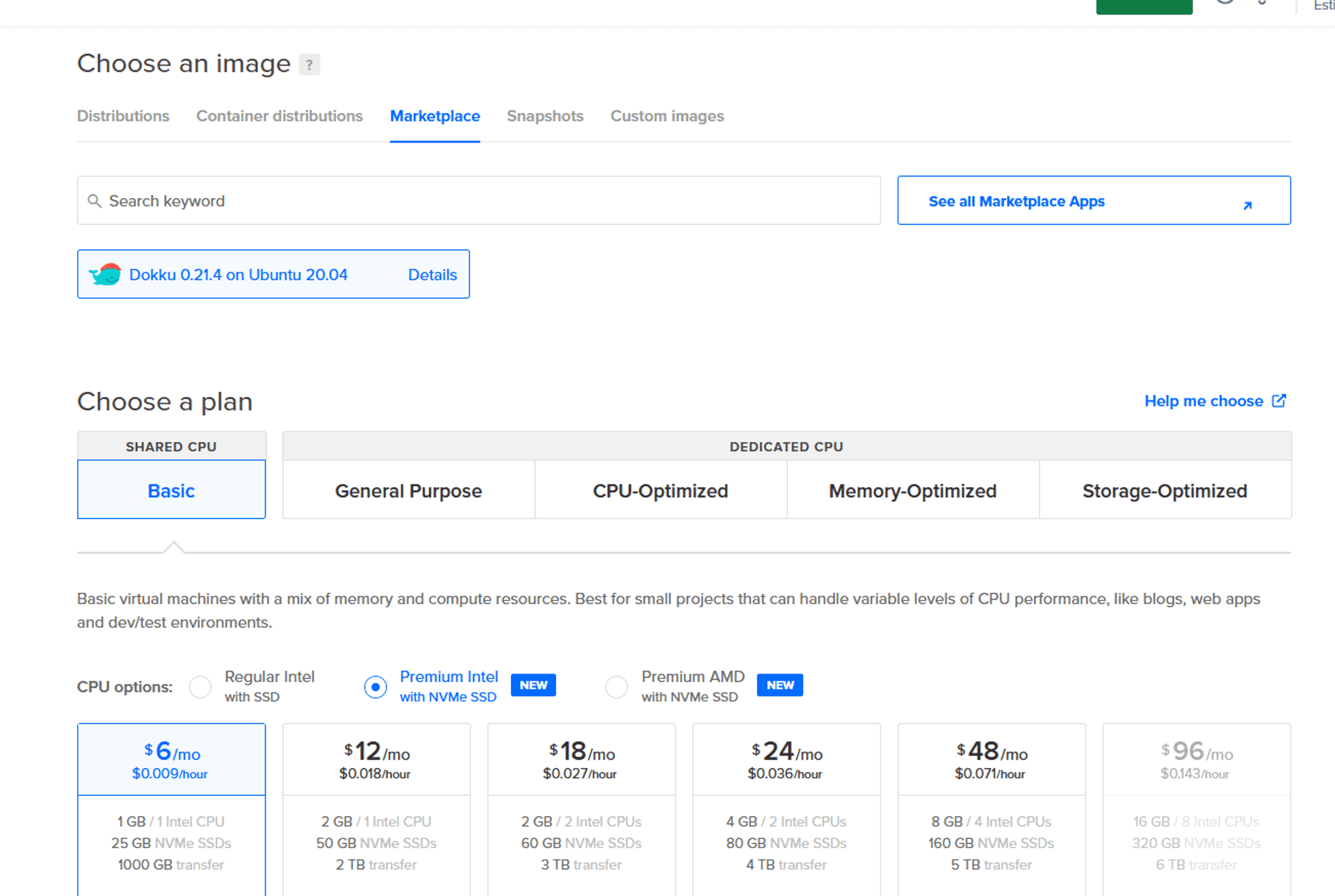Image resolution: width=1335 pixels, height=896 pixels.
Task: Click the Dokku whale logo icon
Action: pyautogui.click(x=106, y=275)
